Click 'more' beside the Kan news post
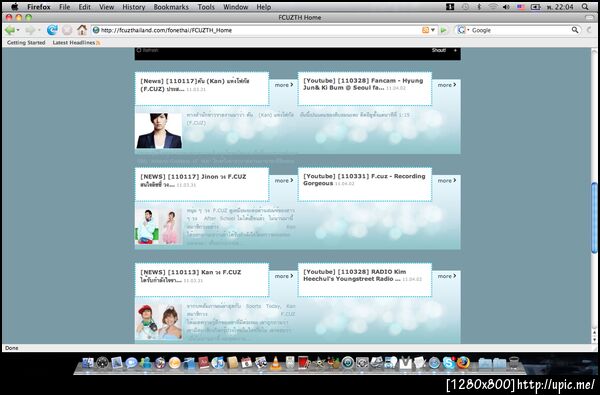 point(284,85)
